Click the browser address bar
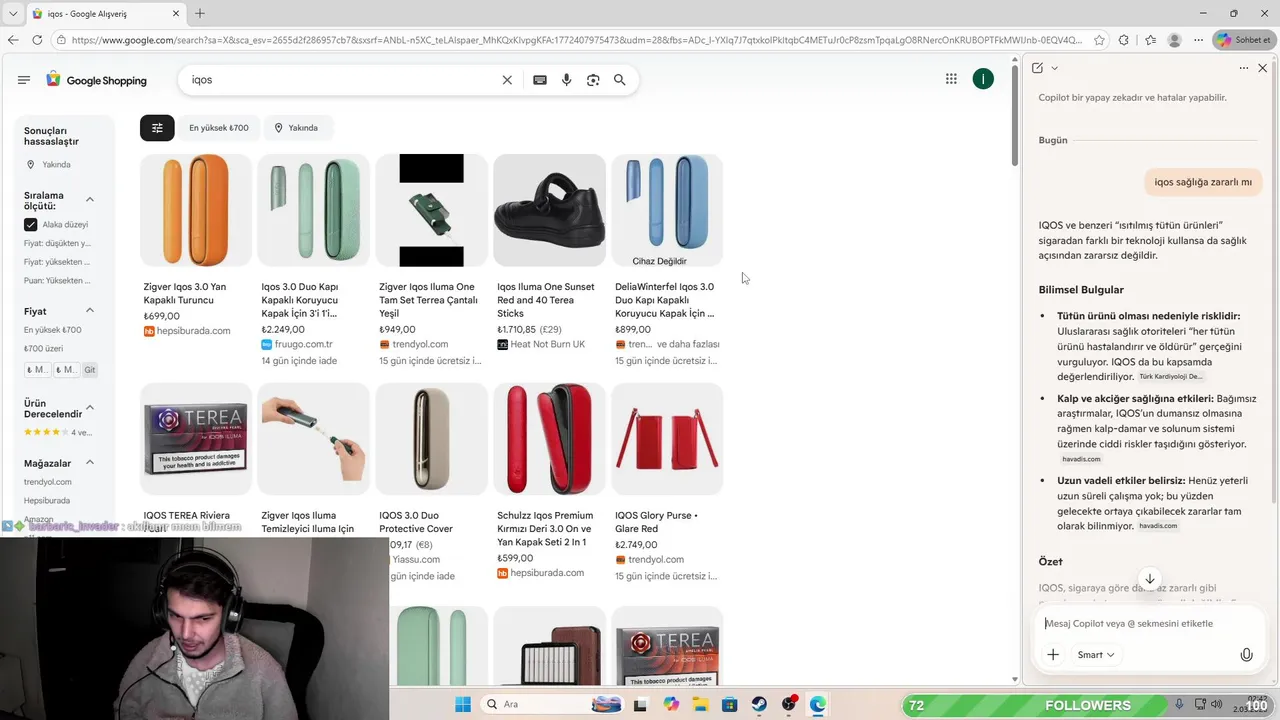Screen dimensions: 1280x720 tap(577, 40)
